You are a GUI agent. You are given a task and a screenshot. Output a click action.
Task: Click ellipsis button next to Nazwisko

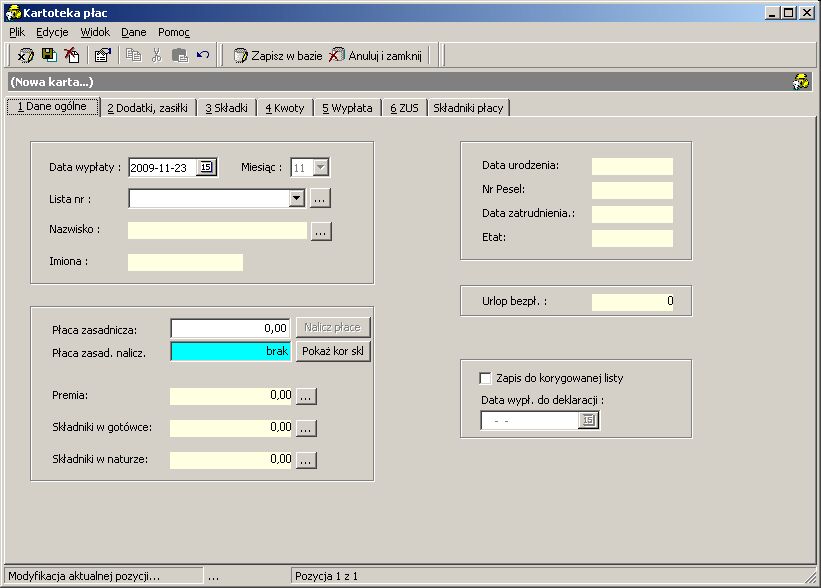321,231
